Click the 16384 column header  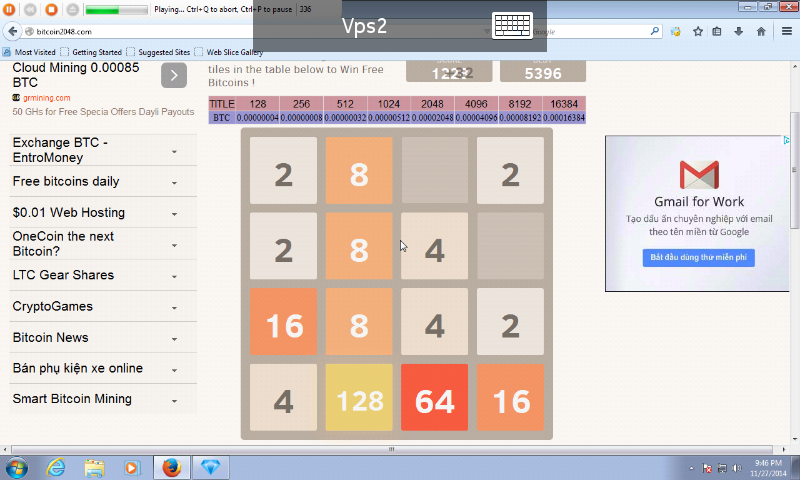[x=564, y=104]
